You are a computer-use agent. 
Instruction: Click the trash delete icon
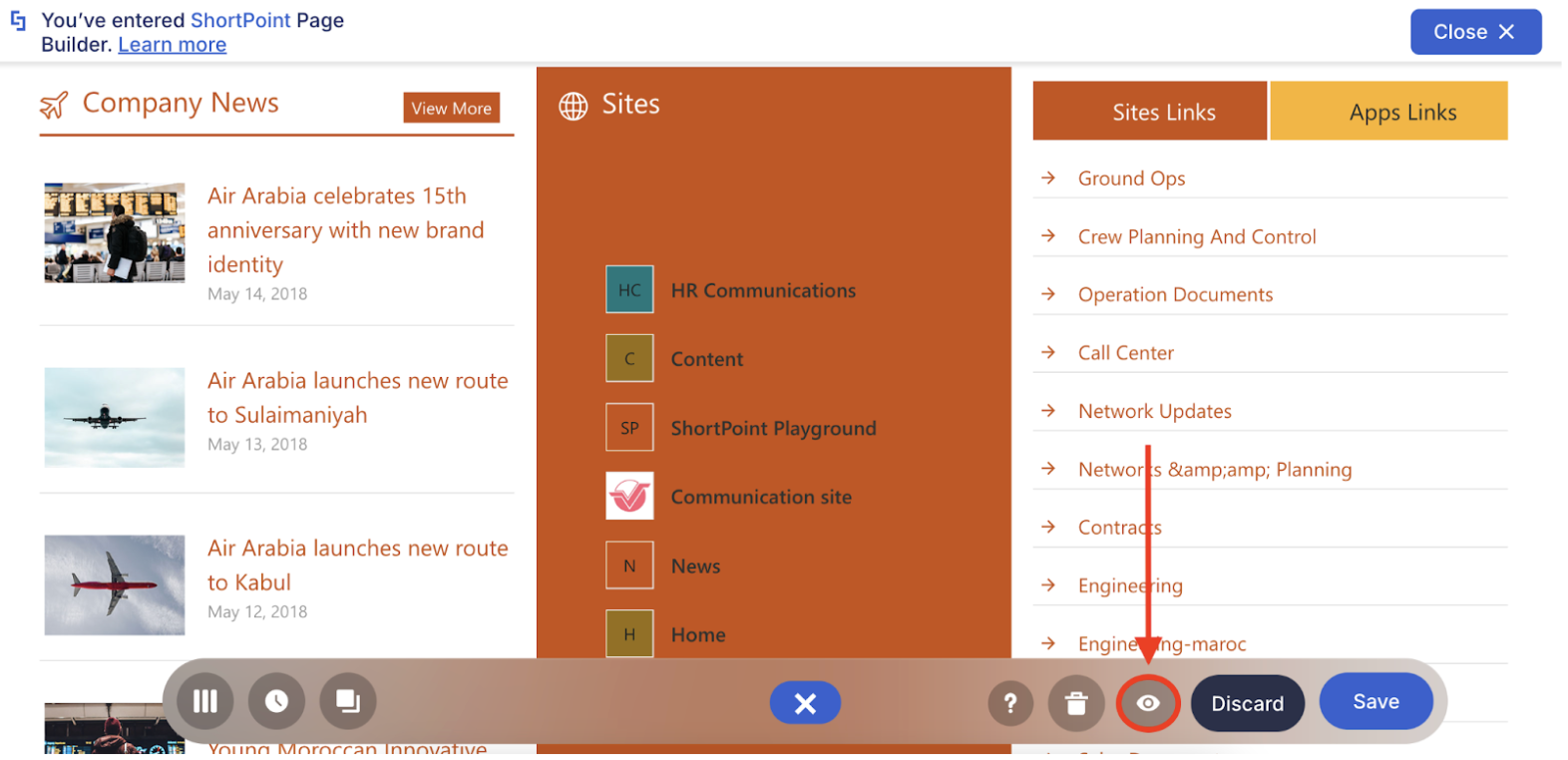(x=1076, y=703)
